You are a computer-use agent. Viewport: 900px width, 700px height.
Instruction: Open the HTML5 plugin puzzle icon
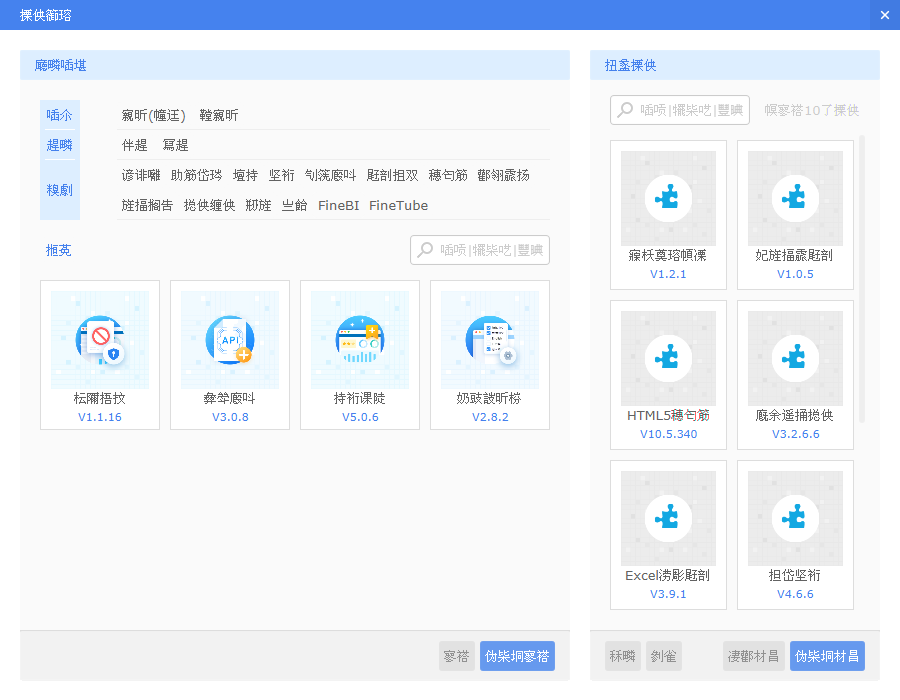(x=668, y=358)
